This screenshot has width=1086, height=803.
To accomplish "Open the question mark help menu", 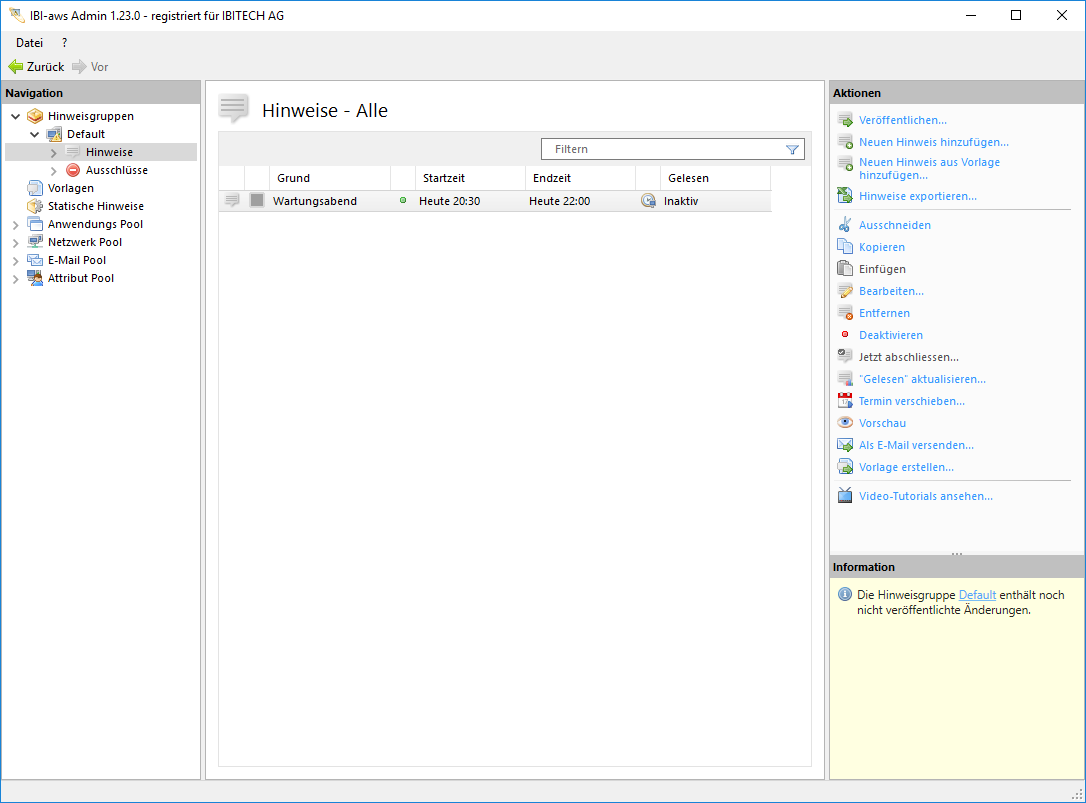I will pos(65,43).
